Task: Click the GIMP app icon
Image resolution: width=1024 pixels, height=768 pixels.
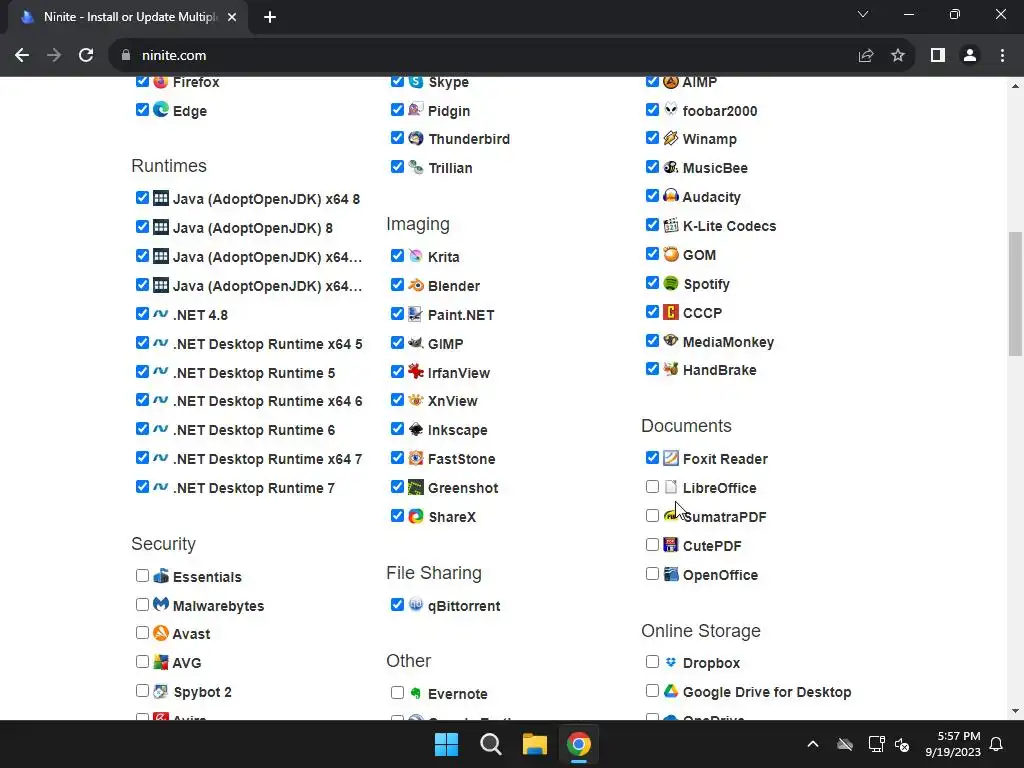Action: pos(416,343)
